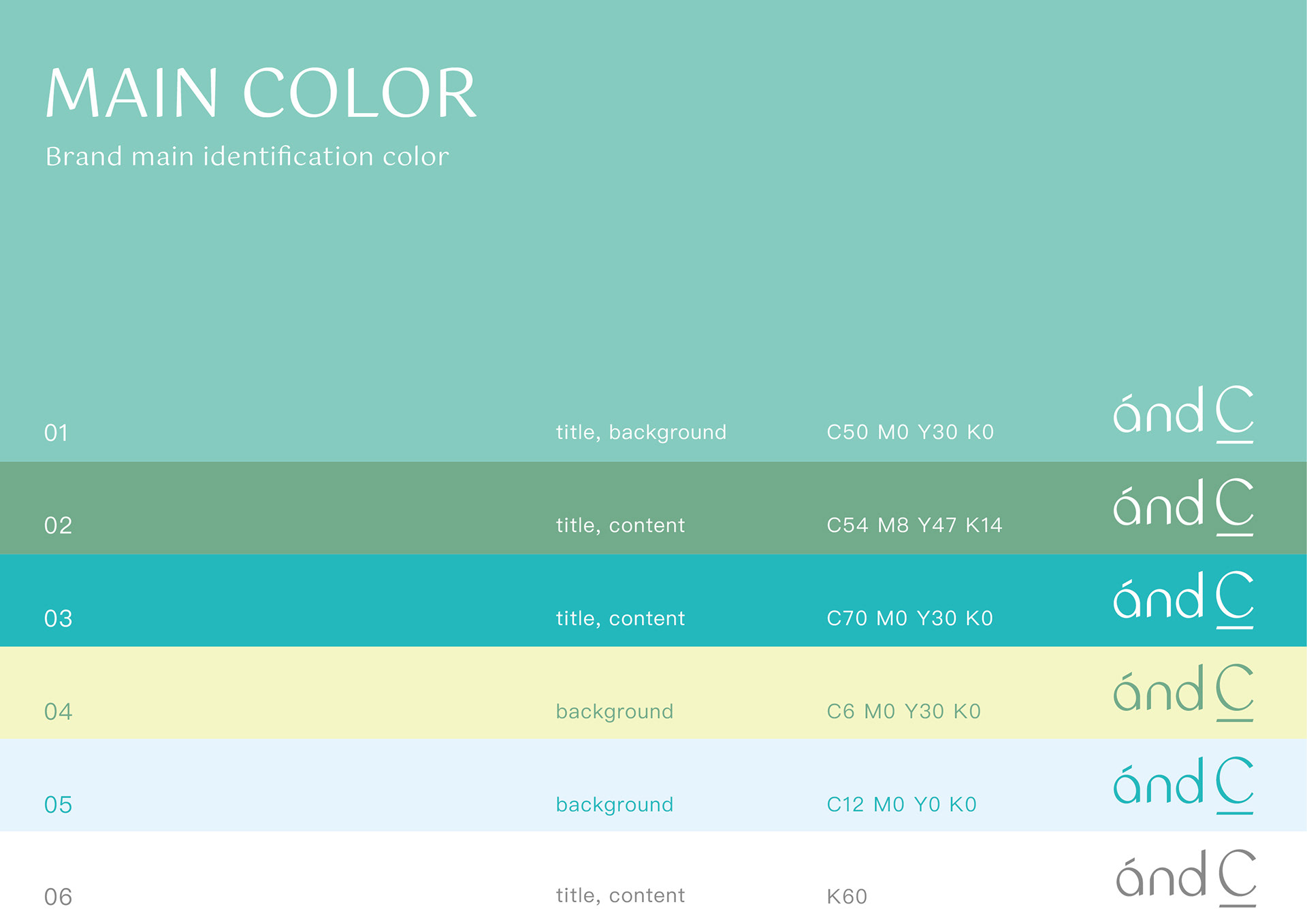This screenshot has width=1307, height=924.
Task: Click 'title, content' label in row 03
Action: point(620,618)
